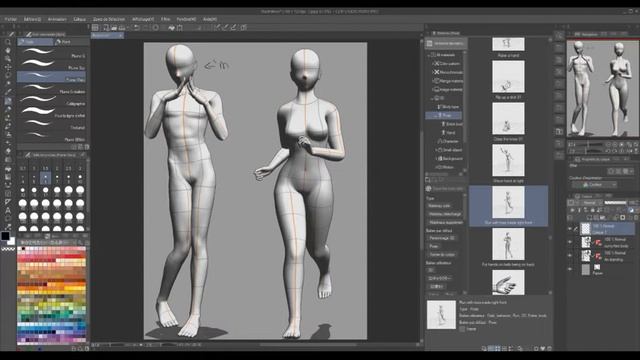Click the Pose tag button under default tags
The image size is (640, 360).
434,246
